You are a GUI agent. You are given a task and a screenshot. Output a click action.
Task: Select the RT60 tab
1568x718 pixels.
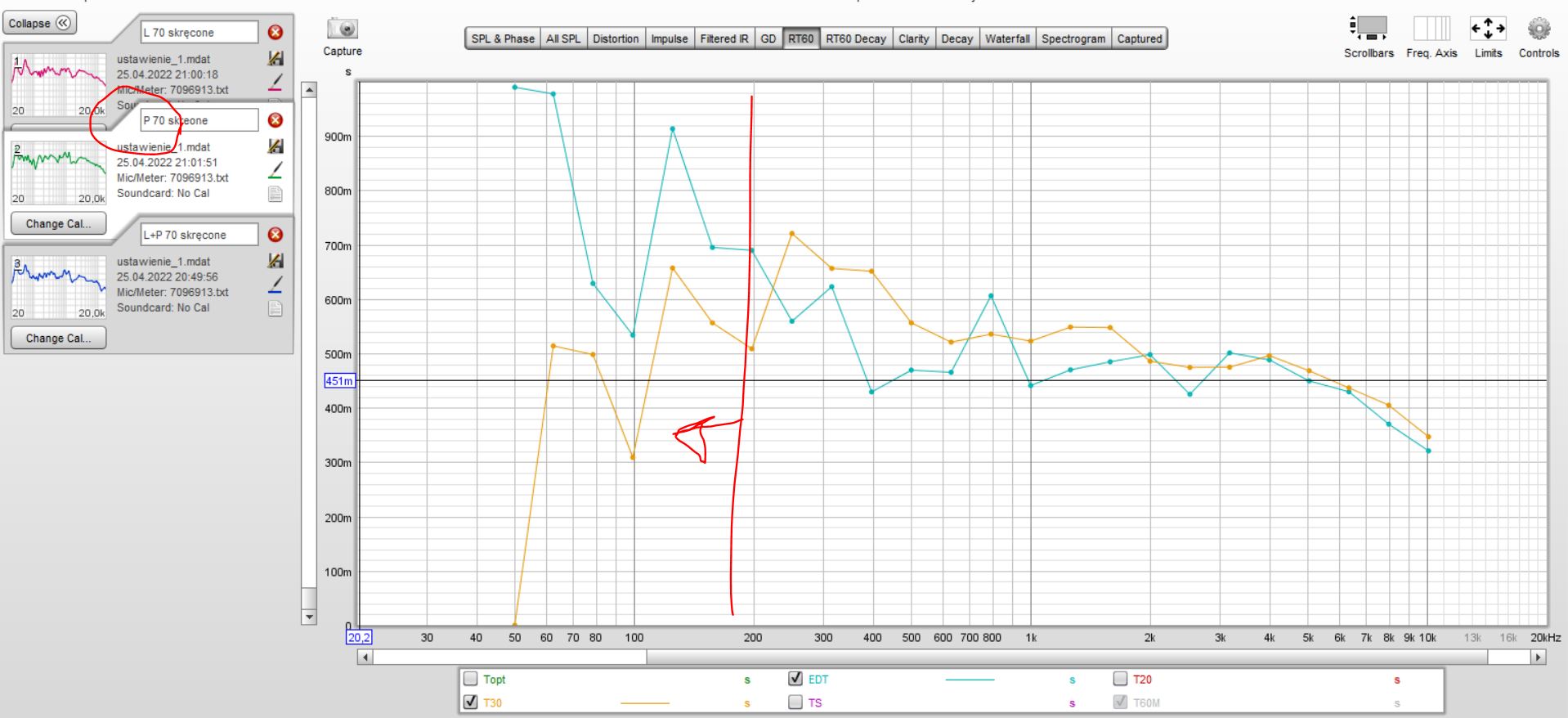(801, 38)
